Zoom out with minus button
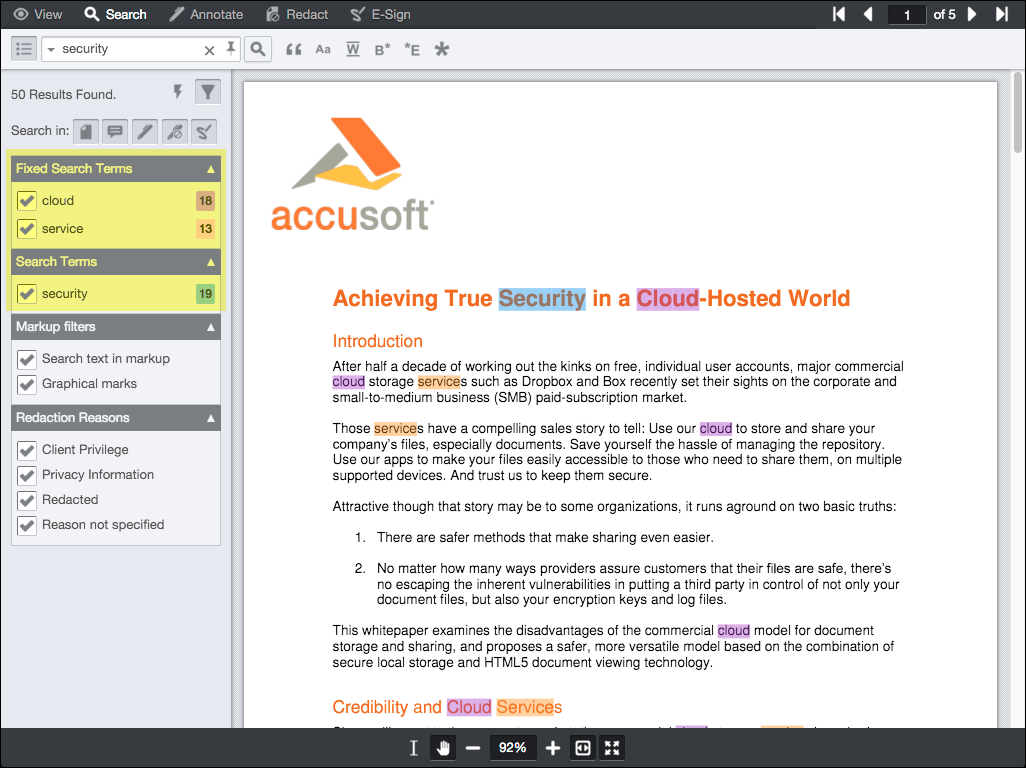This screenshot has width=1026, height=768. tap(473, 748)
